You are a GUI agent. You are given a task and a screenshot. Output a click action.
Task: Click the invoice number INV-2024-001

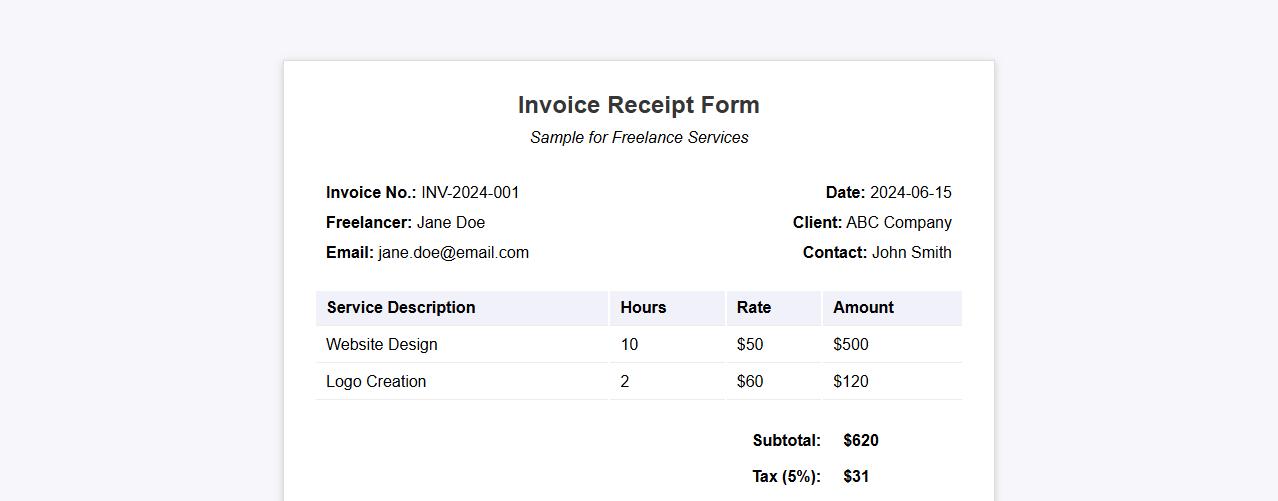tap(470, 193)
